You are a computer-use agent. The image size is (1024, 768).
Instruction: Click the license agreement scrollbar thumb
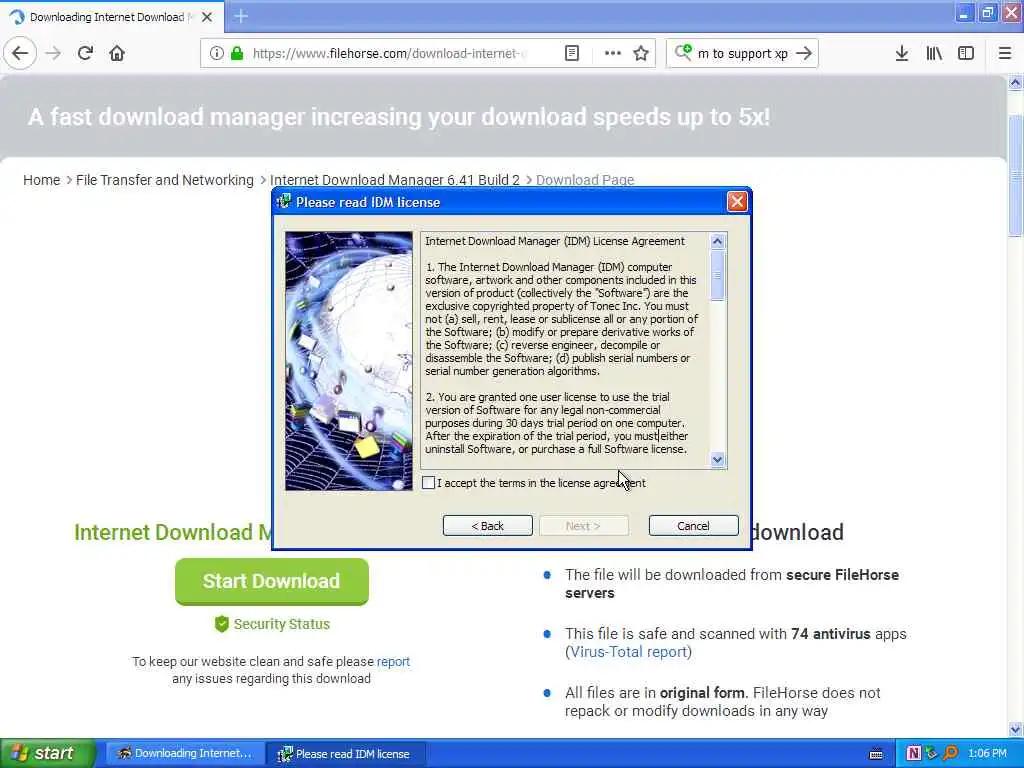pos(717,275)
